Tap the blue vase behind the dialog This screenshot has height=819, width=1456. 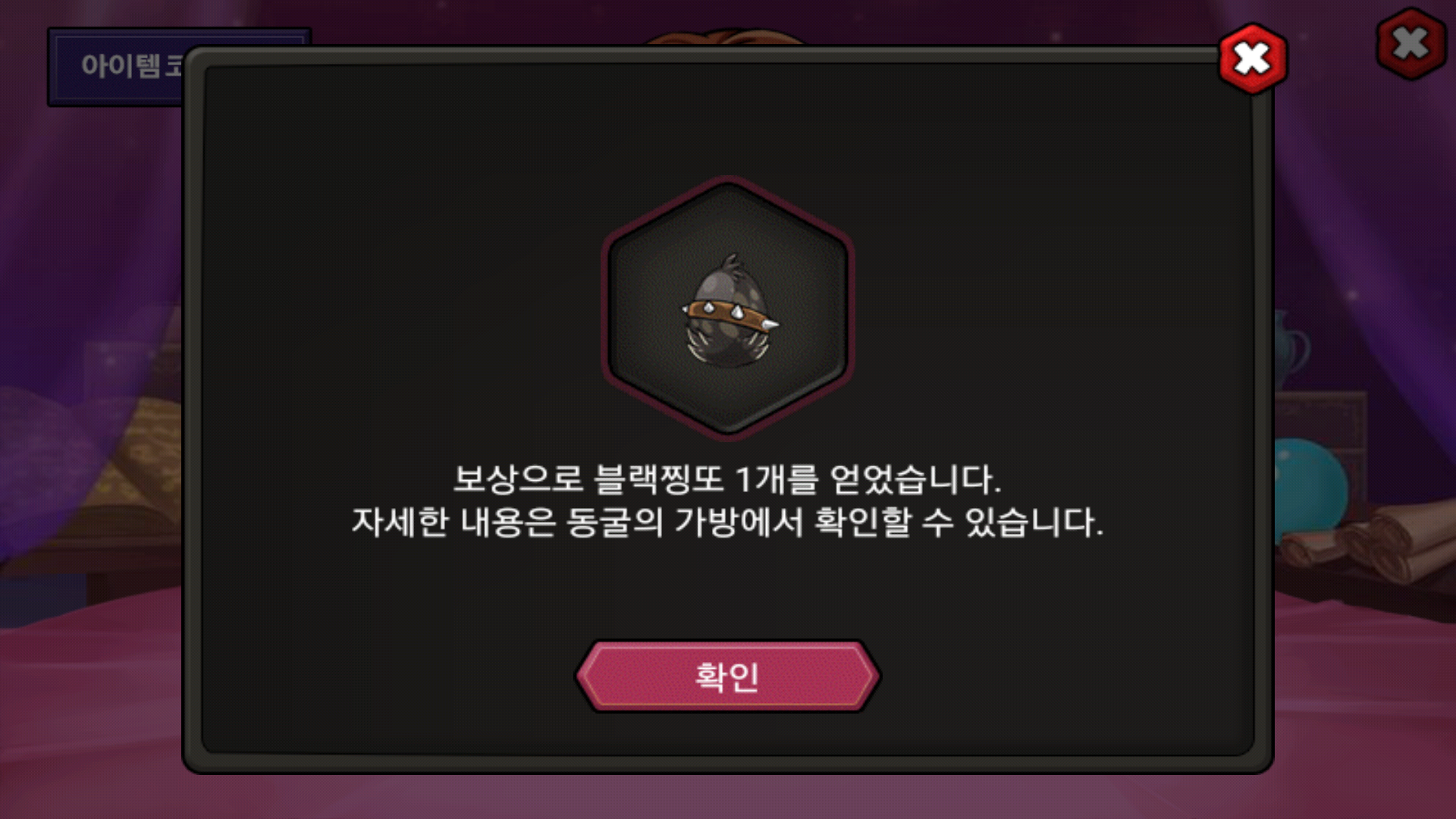(x=1291, y=350)
